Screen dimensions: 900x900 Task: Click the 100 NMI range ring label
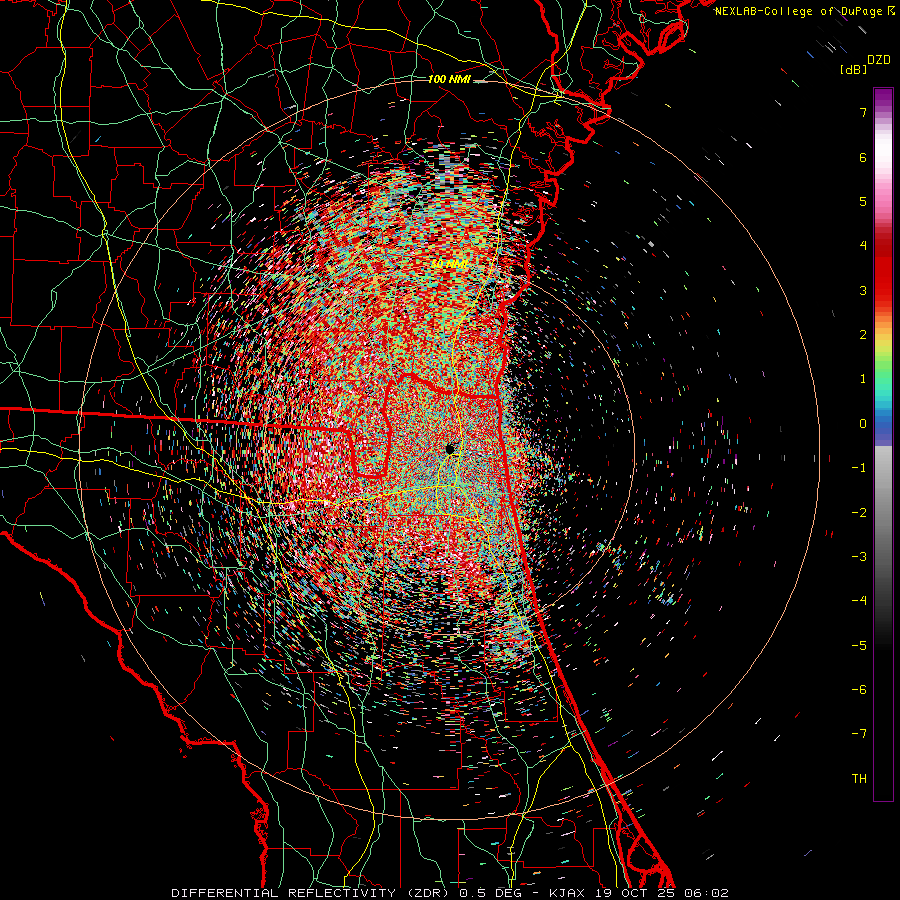click(x=449, y=79)
